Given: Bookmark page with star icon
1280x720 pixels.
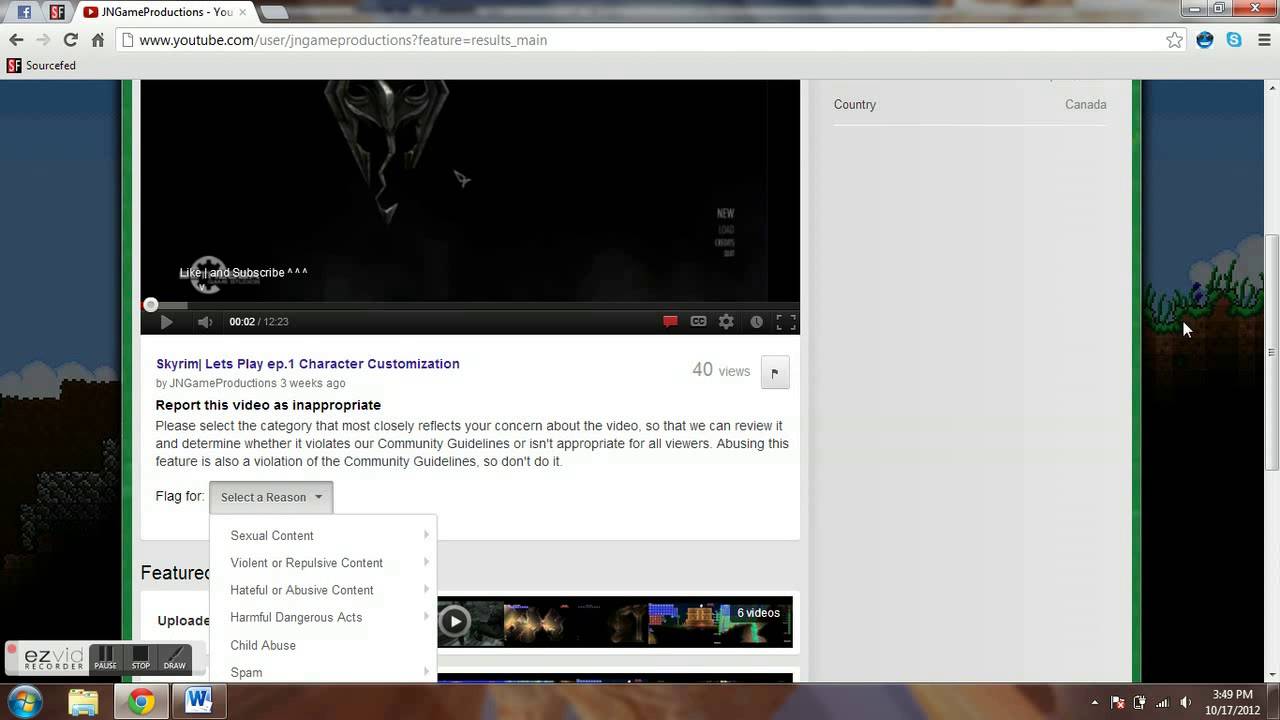Looking at the screenshot, I should point(1174,40).
